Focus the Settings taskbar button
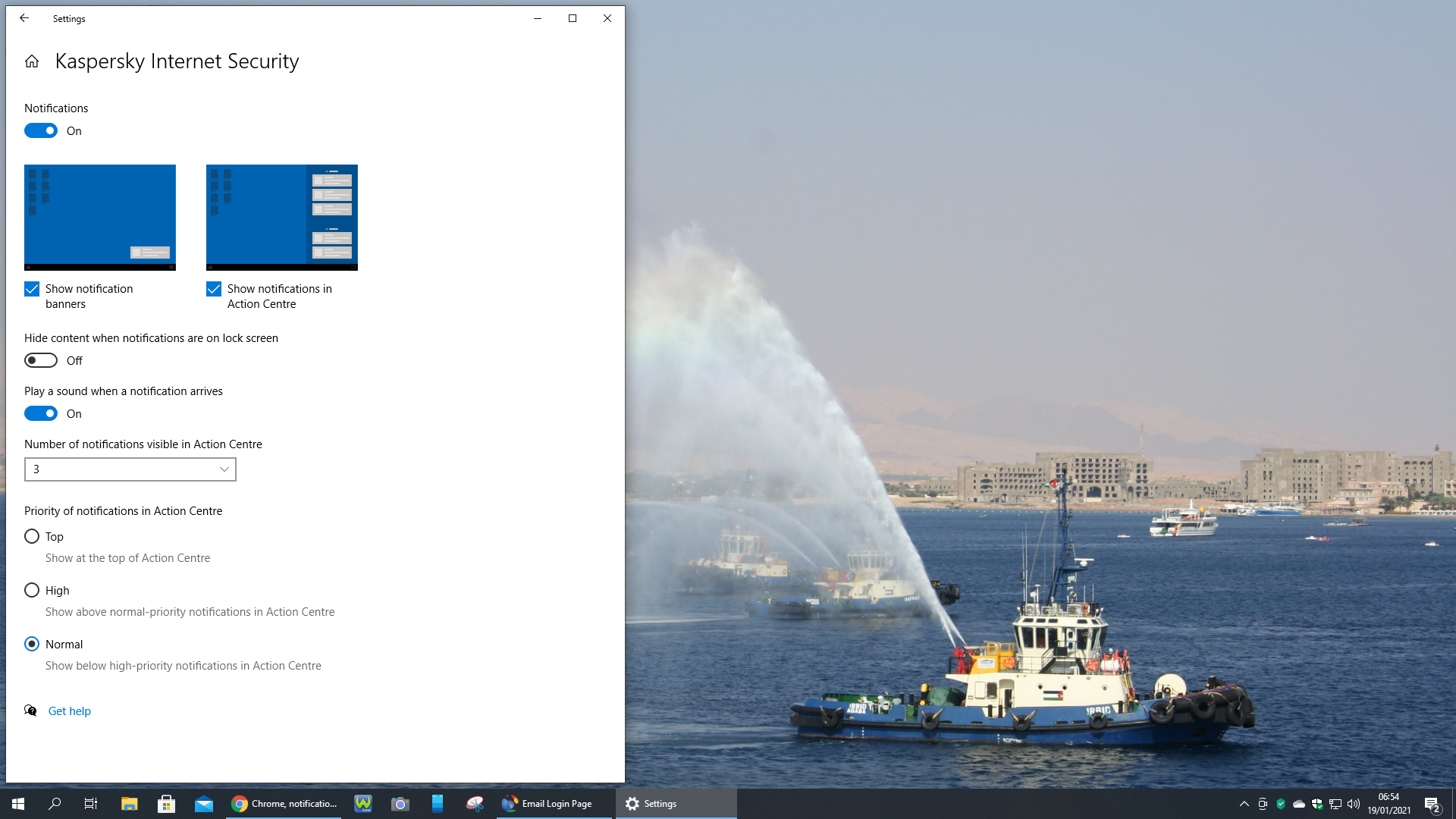 tap(676, 804)
